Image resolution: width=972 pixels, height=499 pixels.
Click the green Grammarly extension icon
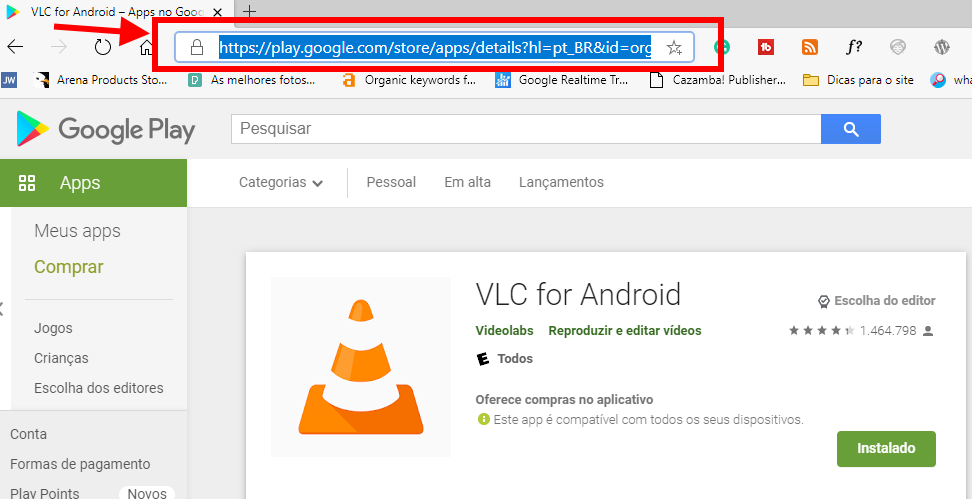pos(721,47)
